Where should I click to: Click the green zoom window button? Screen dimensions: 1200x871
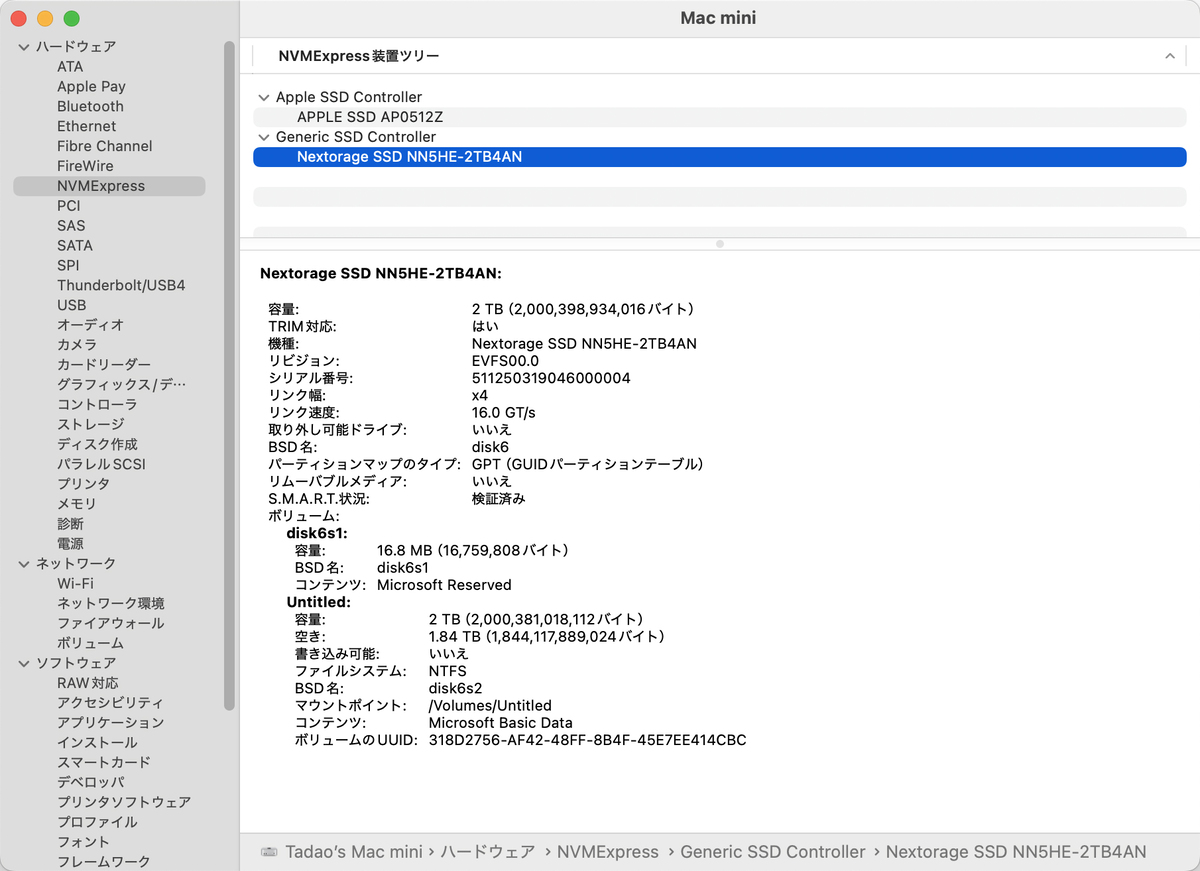(x=71, y=19)
